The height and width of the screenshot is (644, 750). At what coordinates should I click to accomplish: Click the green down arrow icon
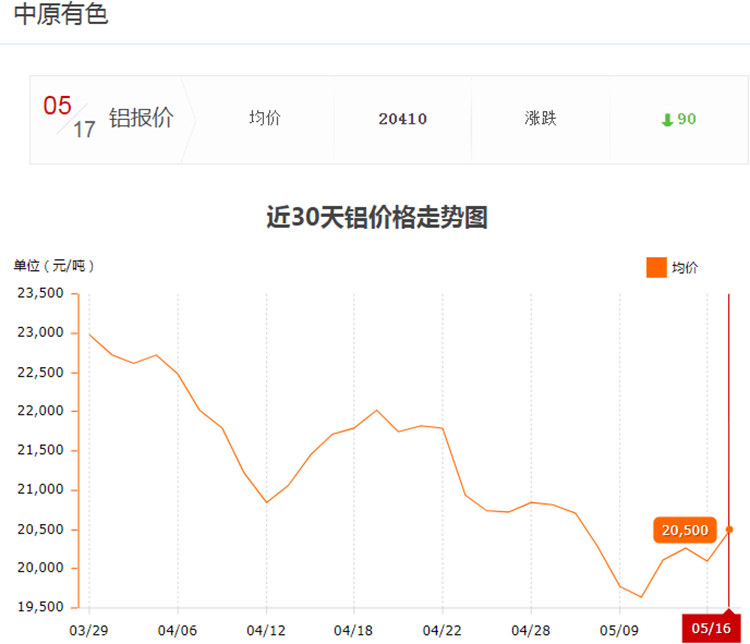tap(667, 120)
